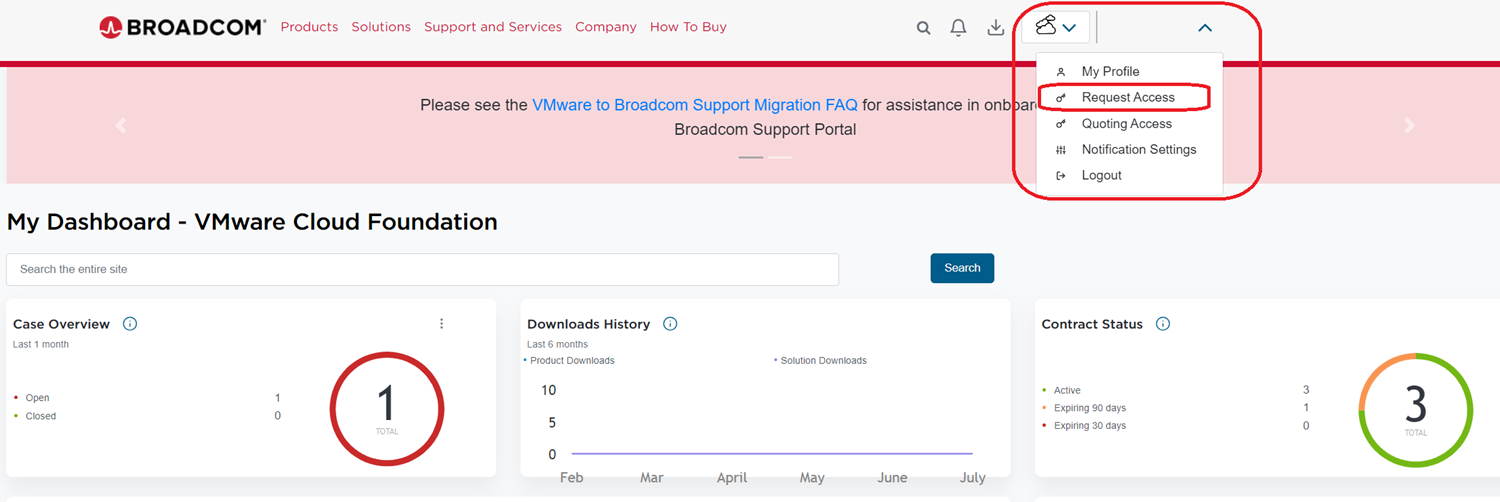Click the Case Overview total circle

387,408
